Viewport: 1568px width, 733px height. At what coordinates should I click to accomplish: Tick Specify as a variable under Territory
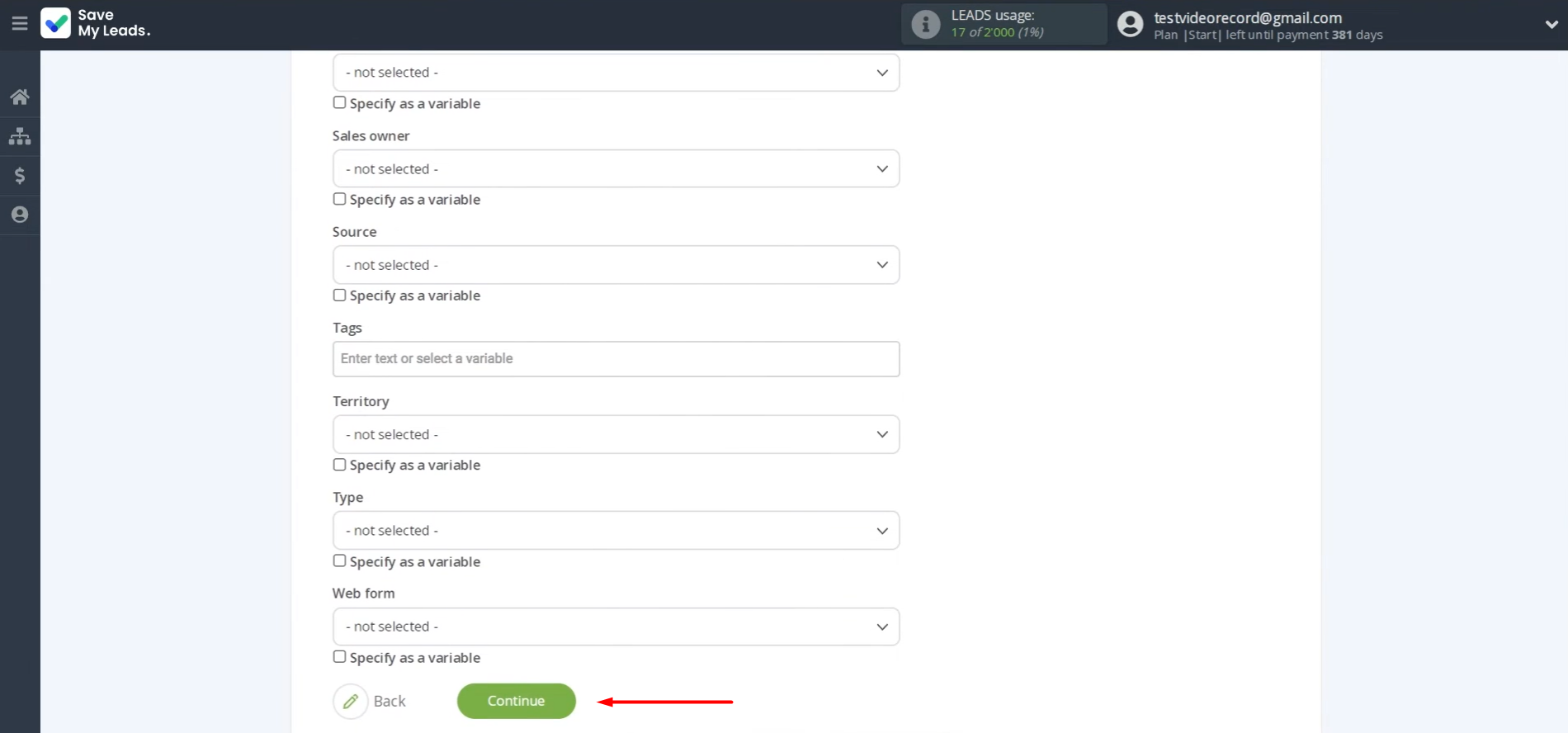pyautogui.click(x=339, y=465)
